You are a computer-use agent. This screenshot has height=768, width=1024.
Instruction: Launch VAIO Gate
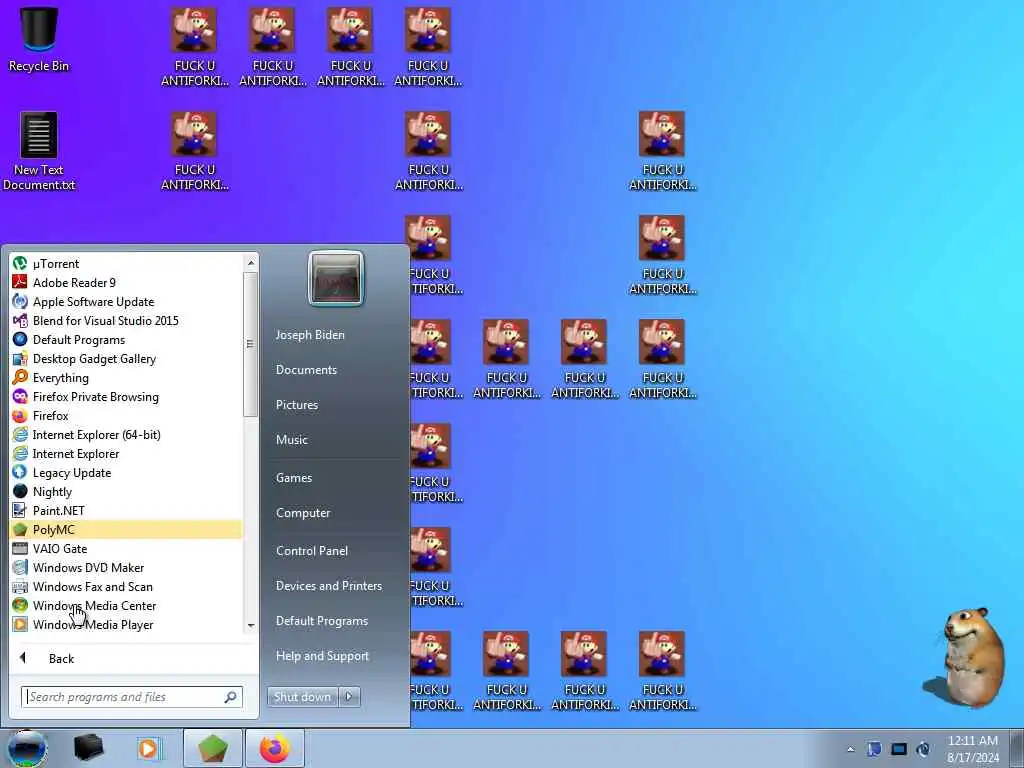click(126, 549)
